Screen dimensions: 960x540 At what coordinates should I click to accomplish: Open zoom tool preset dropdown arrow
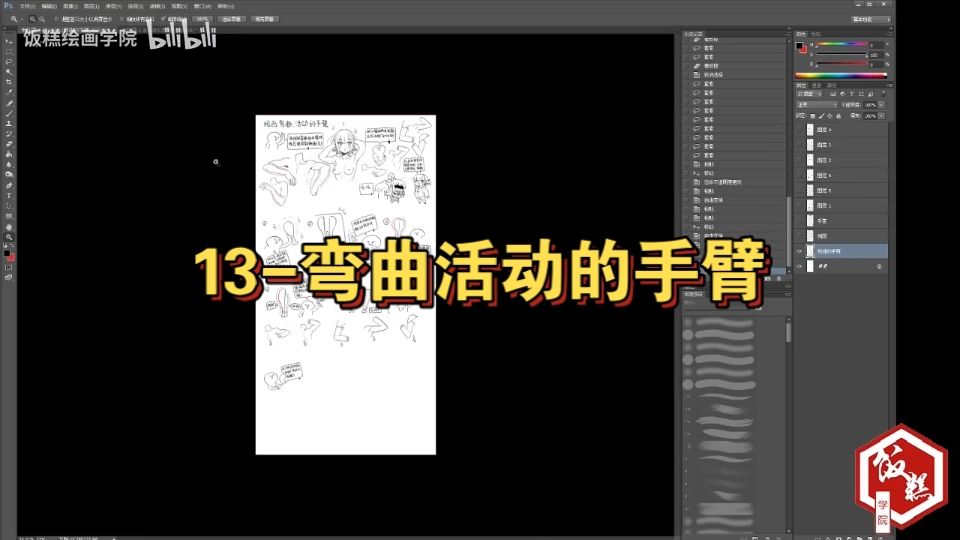[22, 19]
